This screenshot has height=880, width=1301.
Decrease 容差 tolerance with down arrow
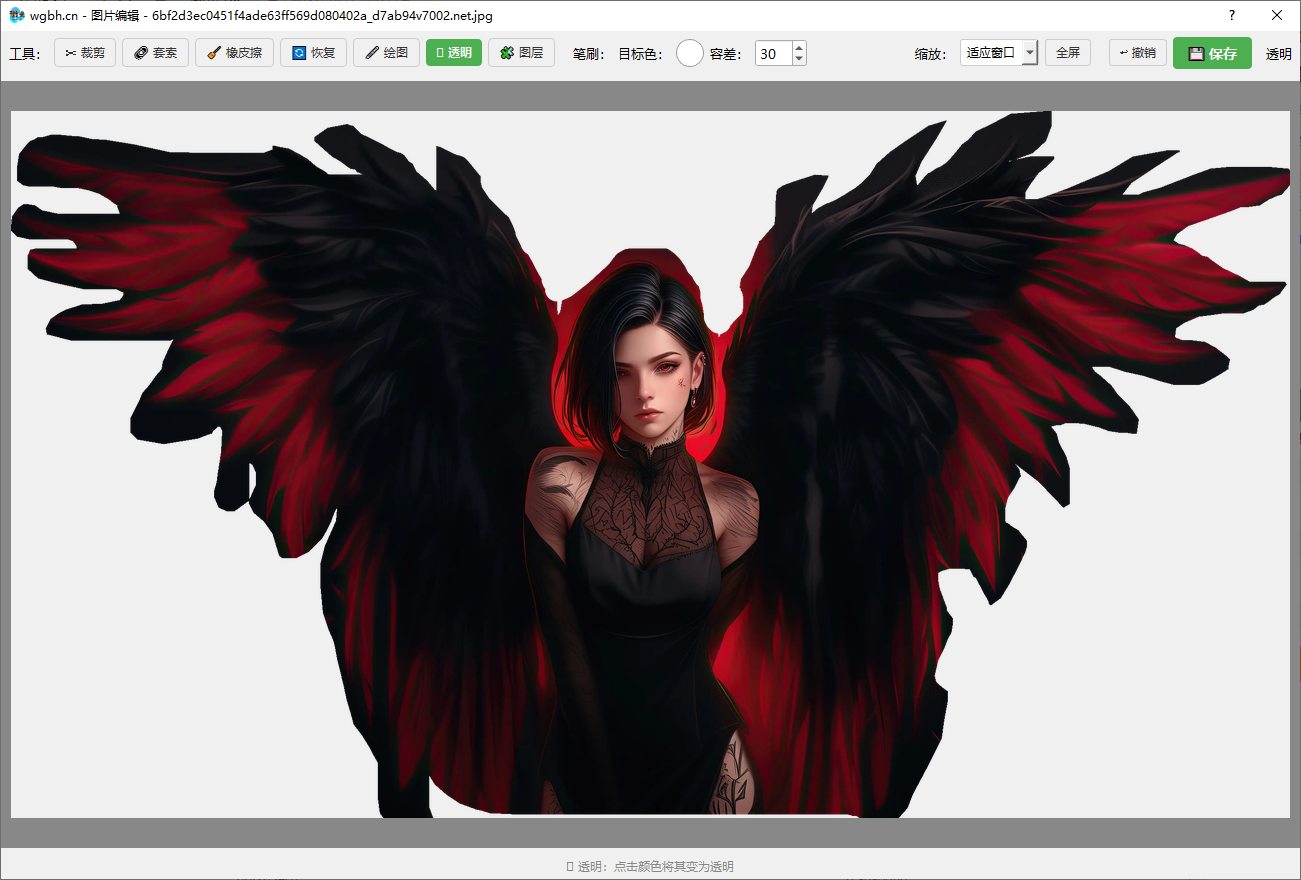(x=798, y=60)
